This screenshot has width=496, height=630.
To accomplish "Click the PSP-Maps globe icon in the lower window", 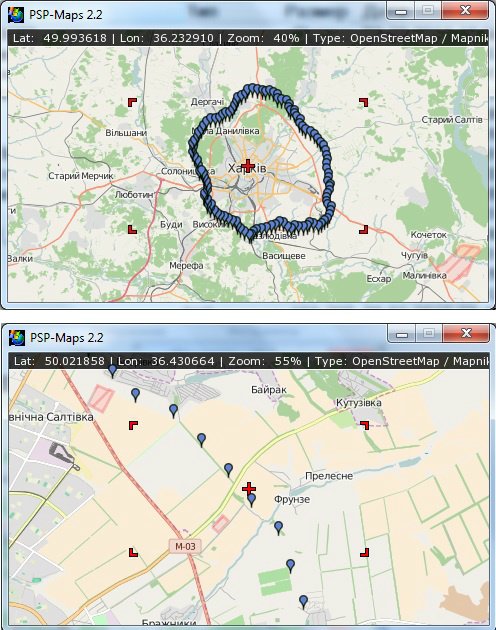I will point(16,338).
